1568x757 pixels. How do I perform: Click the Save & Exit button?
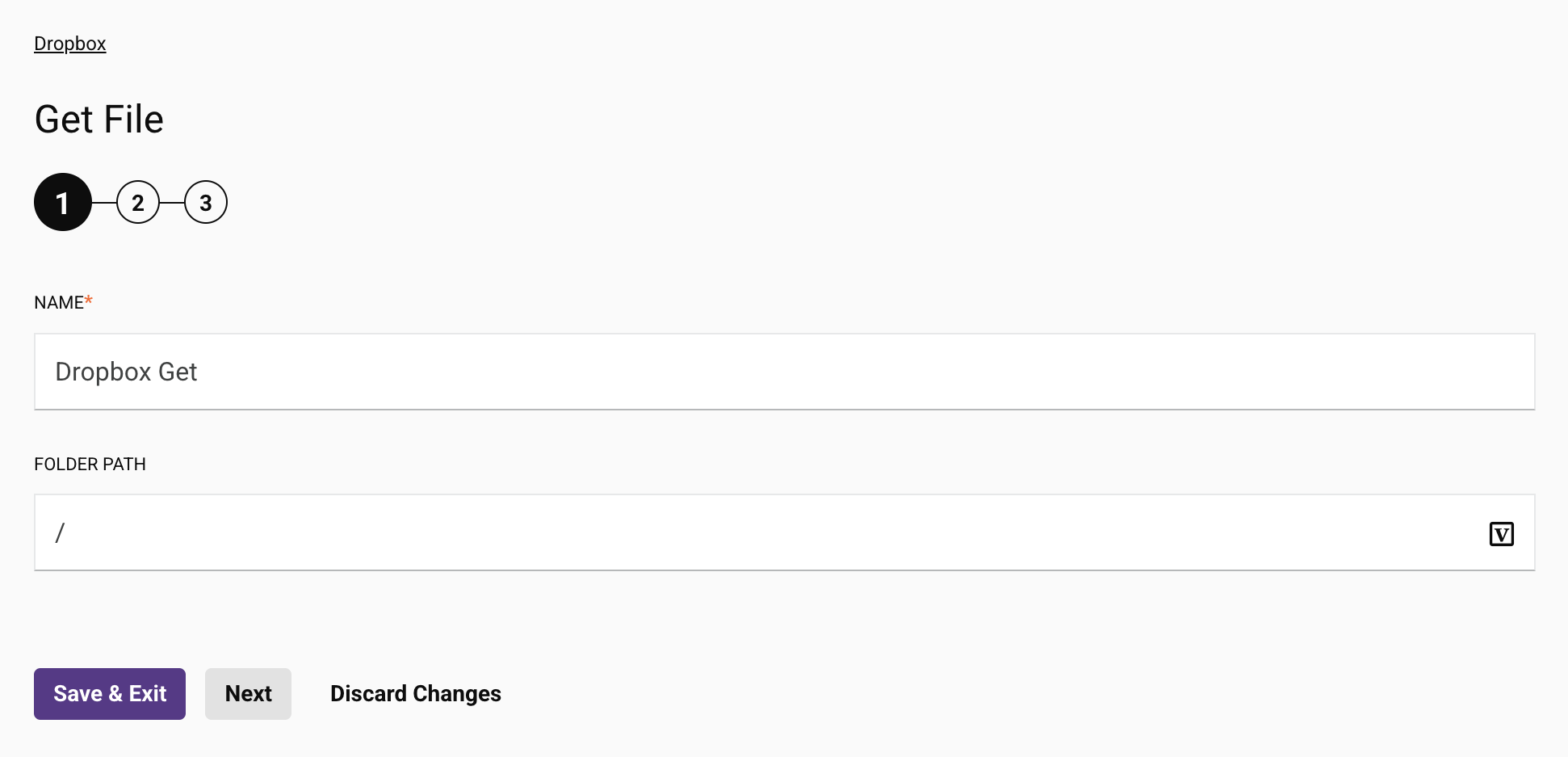point(110,694)
